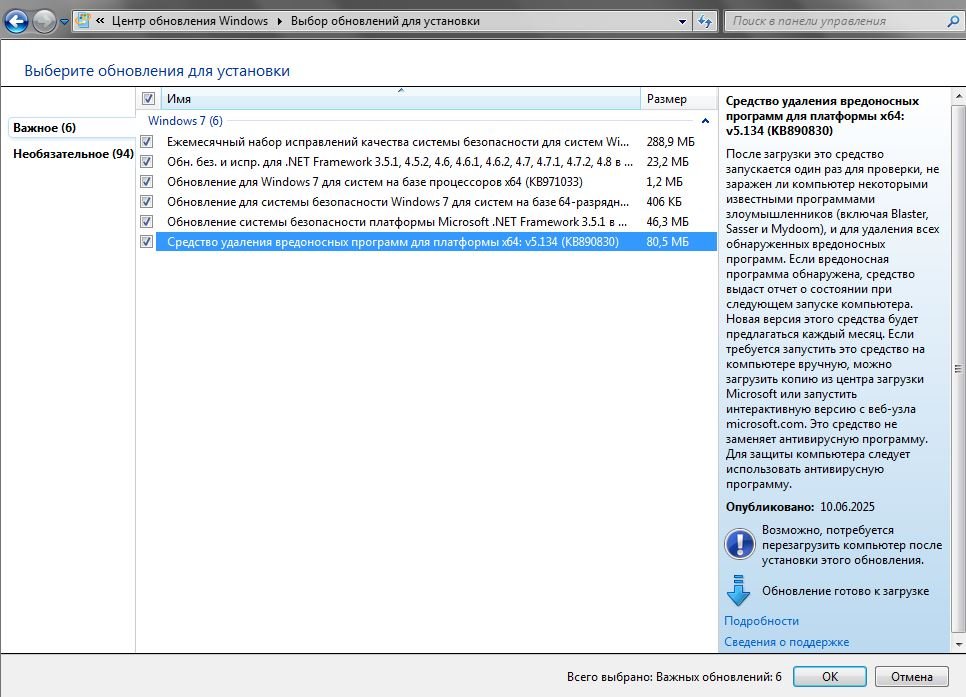Go back with the blue Back arrow
The image size is (966, 697).
click(x=16, y=22)
